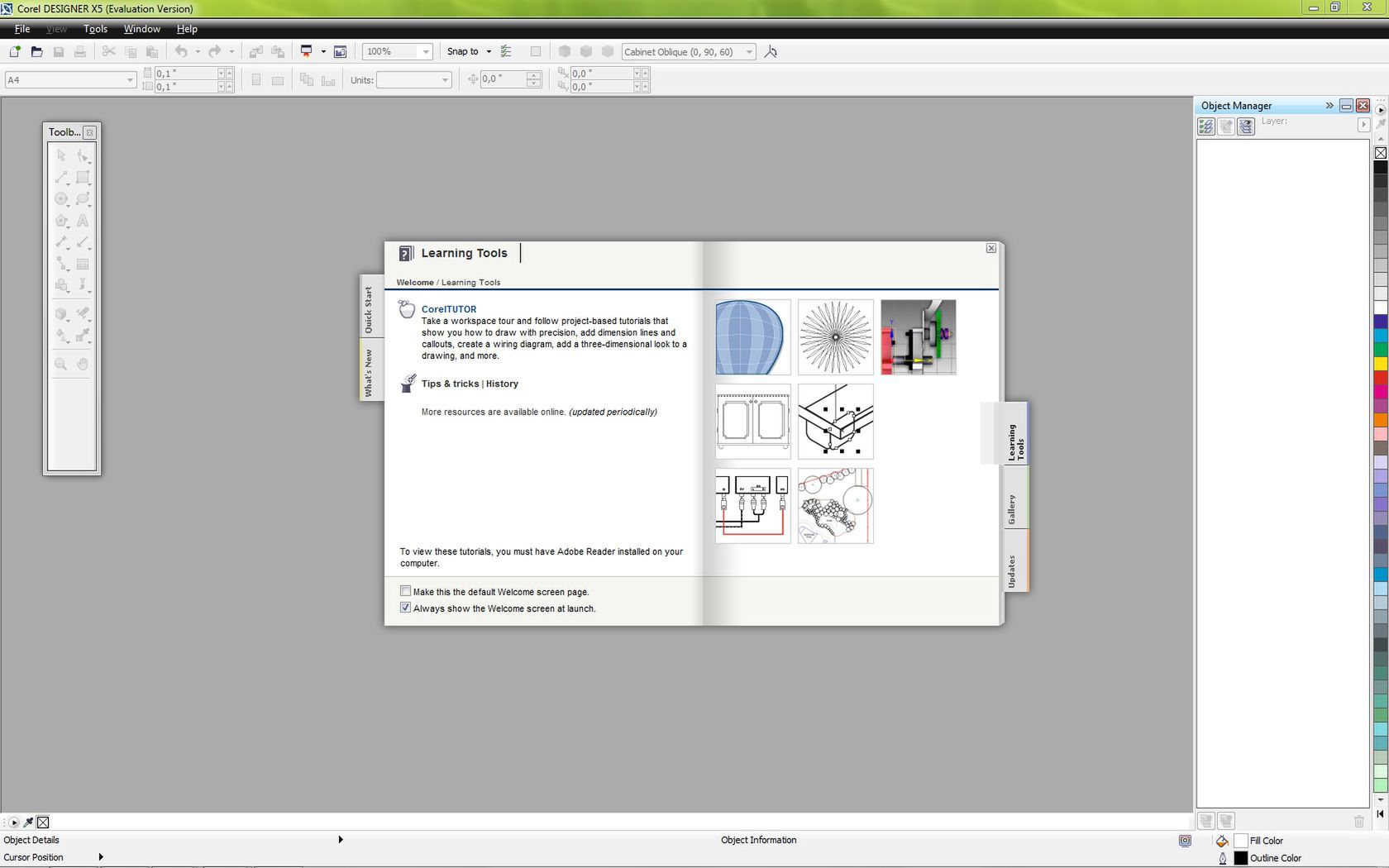Click the projected drawing options icon after Cabinet Oblique

pos(771,51)
